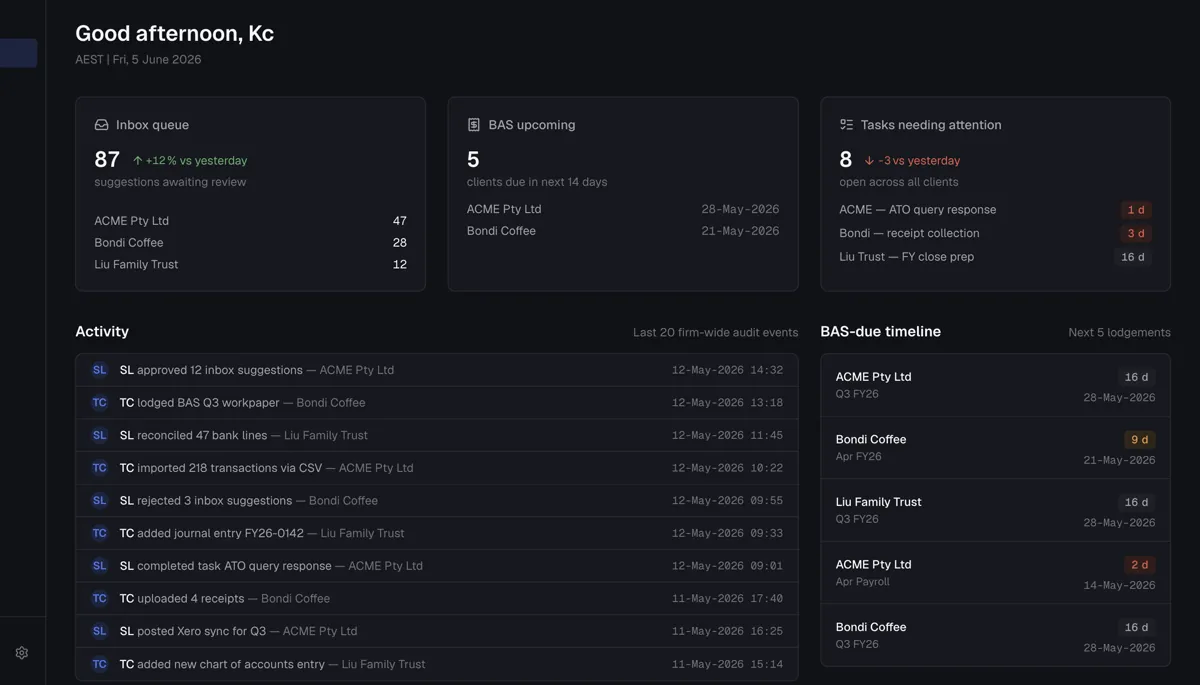Click tasks needing attention count 8
This screenshot has height=685, width=1200.
click(846, 160)
